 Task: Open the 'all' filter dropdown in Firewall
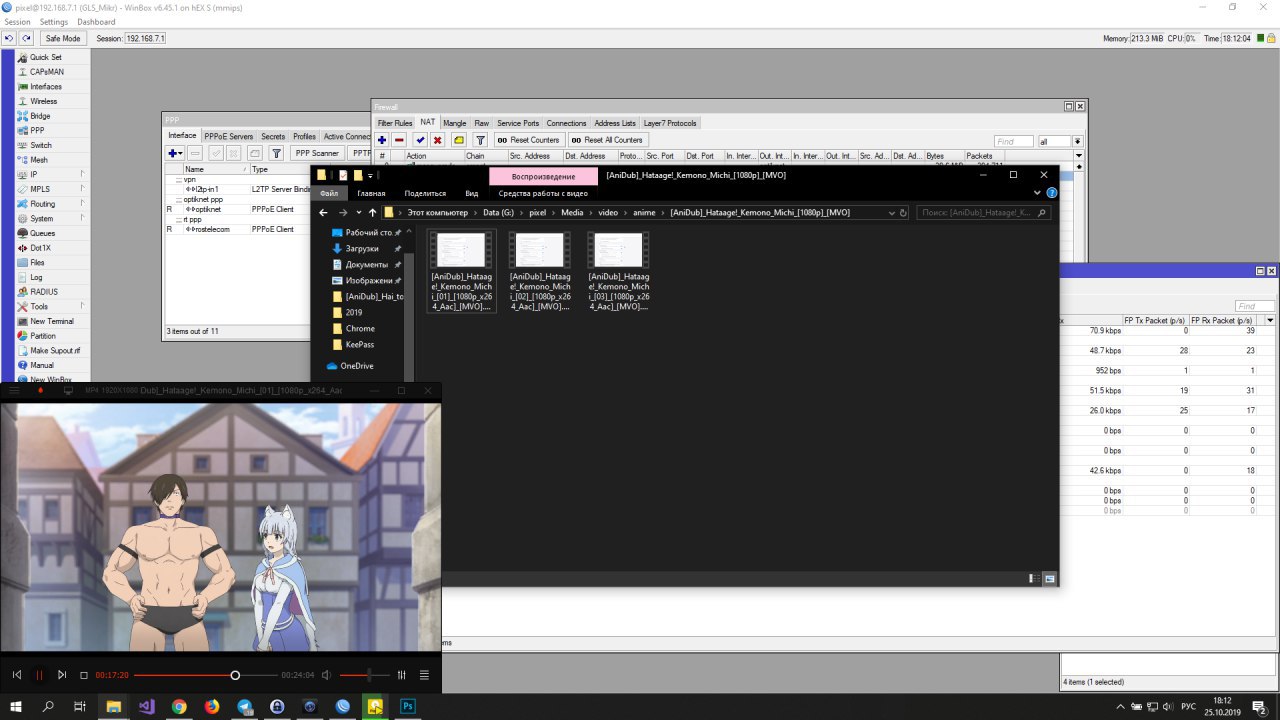click(1078, 142)
